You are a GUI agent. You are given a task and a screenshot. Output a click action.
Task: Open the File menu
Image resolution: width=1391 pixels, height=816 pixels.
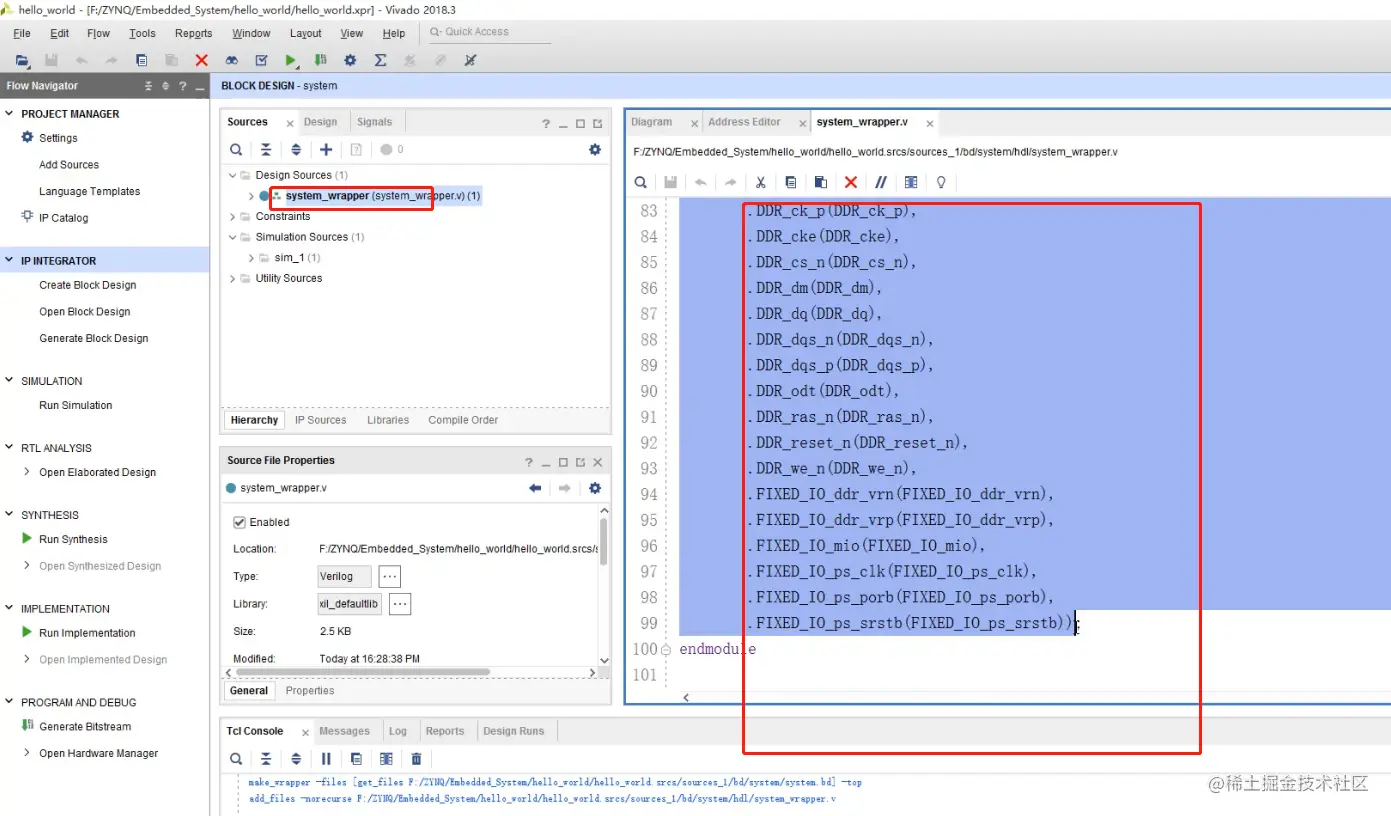pos(22,33)
